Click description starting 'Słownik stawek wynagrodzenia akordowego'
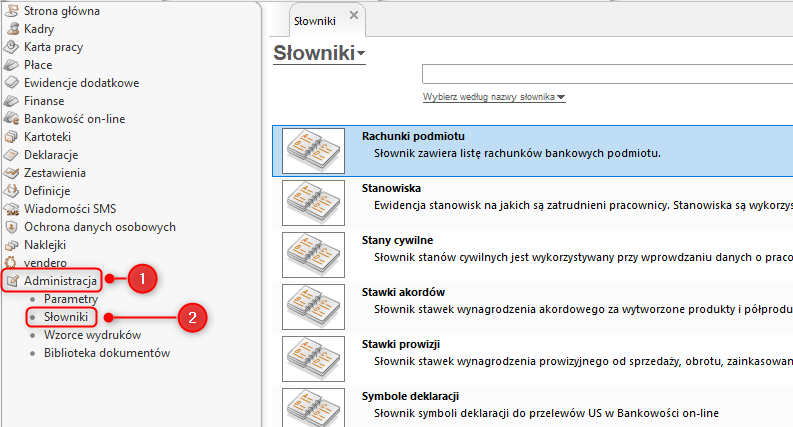The width and height of the screenshot is (793, 427). tap(583, 310)
